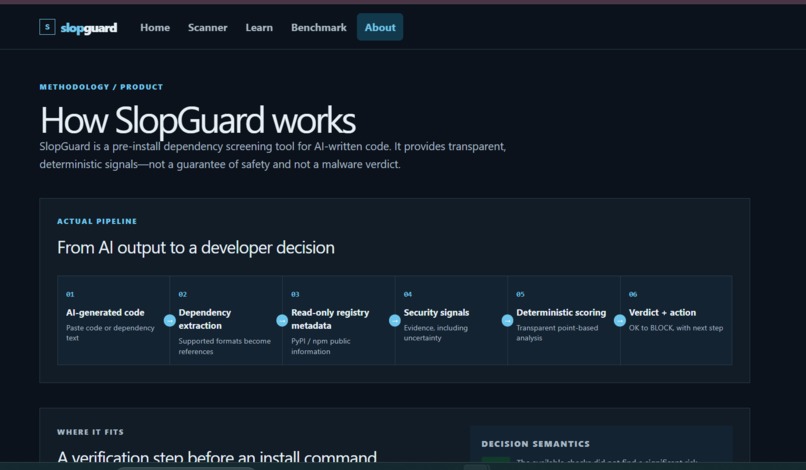This screenshot has height=470, width=806.
Task: Click the slopguard wordmark in header
Action: pos(88,28)
